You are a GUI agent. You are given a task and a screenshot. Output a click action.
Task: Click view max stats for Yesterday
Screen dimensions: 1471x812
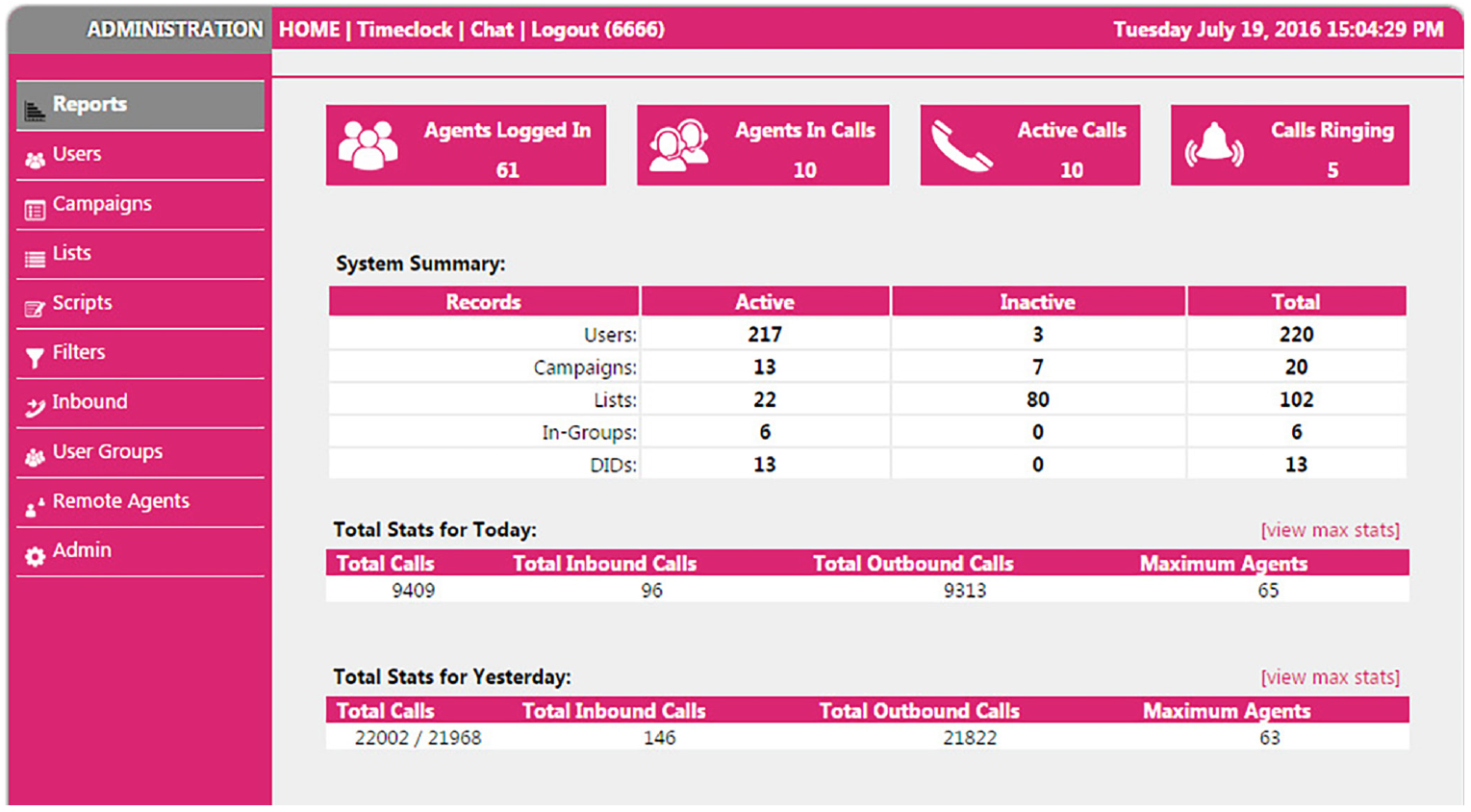click(x=1330, y=677)
